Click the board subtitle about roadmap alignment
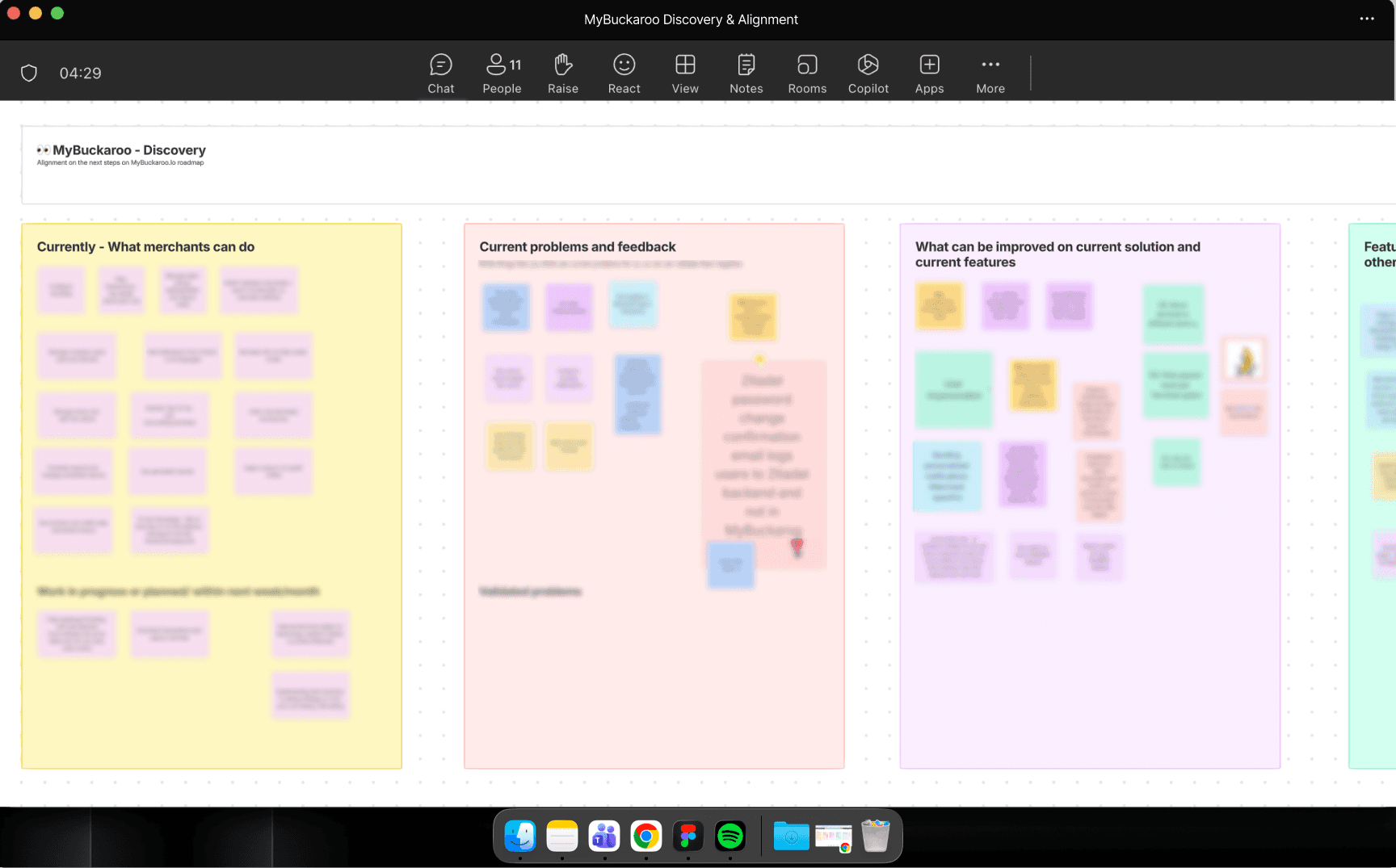 point(120,163)
